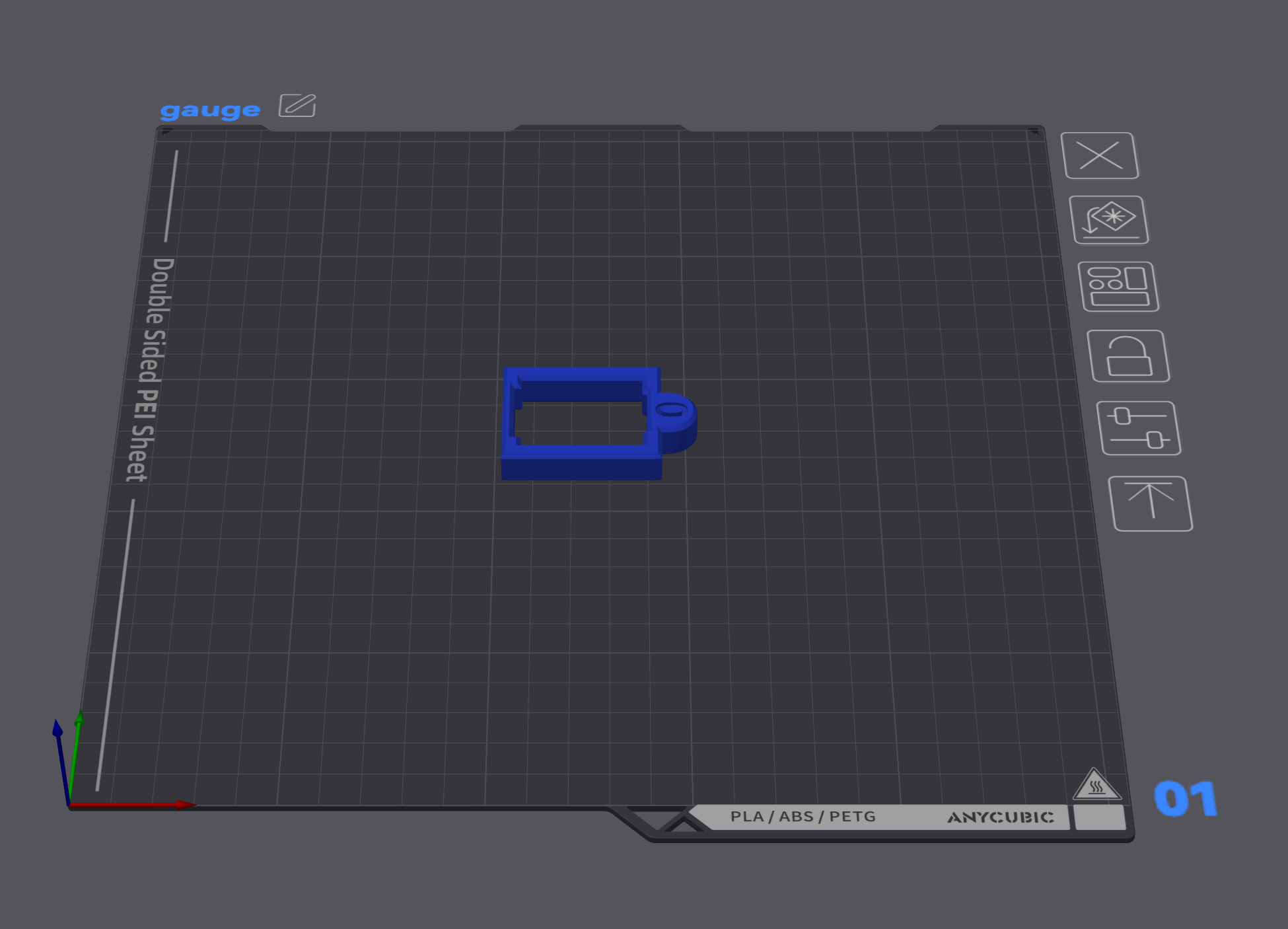Auto-orient objects on the plate
This screenshot has height=929, width=1288.
click(1109, 220)
